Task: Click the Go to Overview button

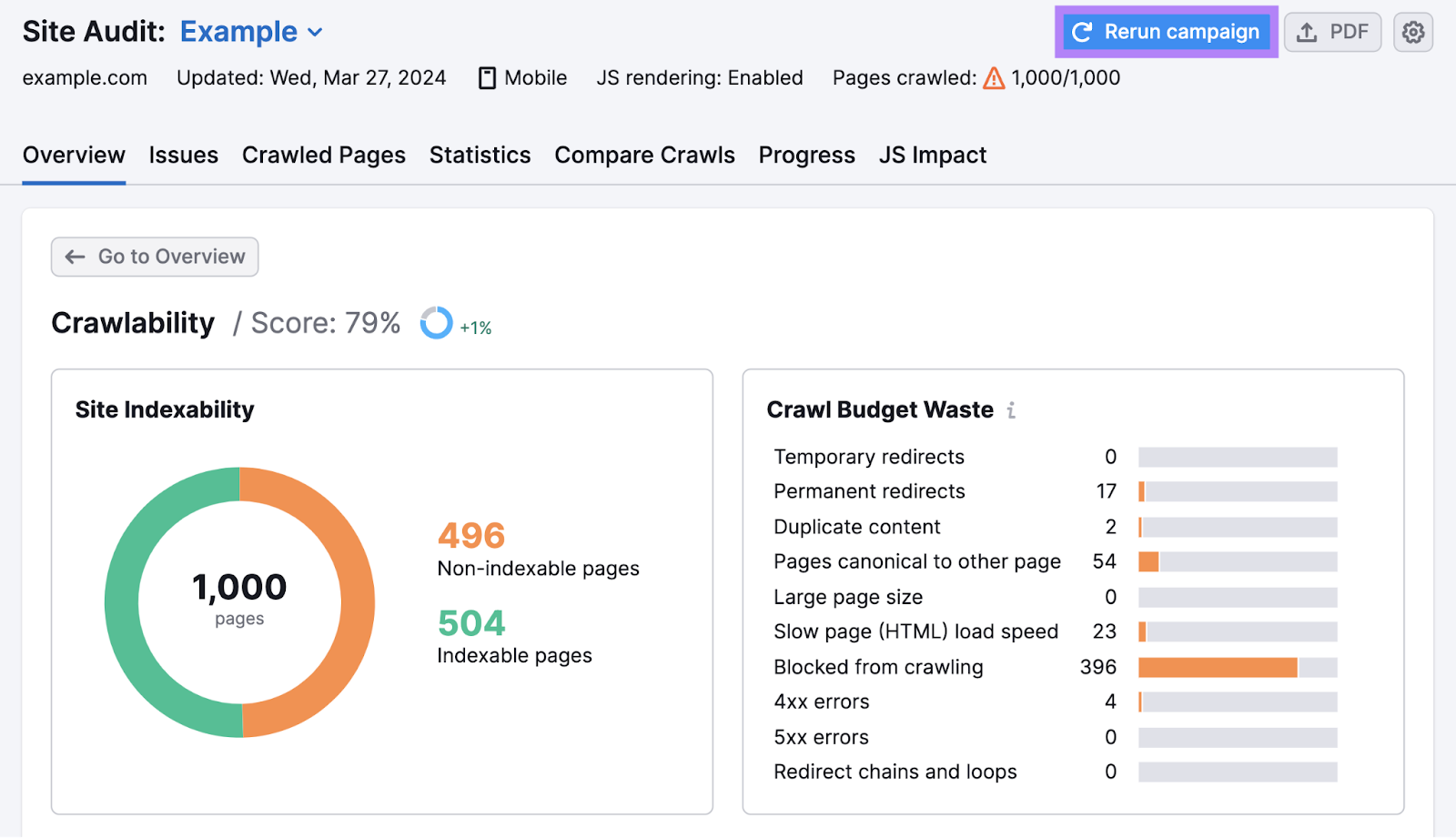Action: click(x=154, y=257)
